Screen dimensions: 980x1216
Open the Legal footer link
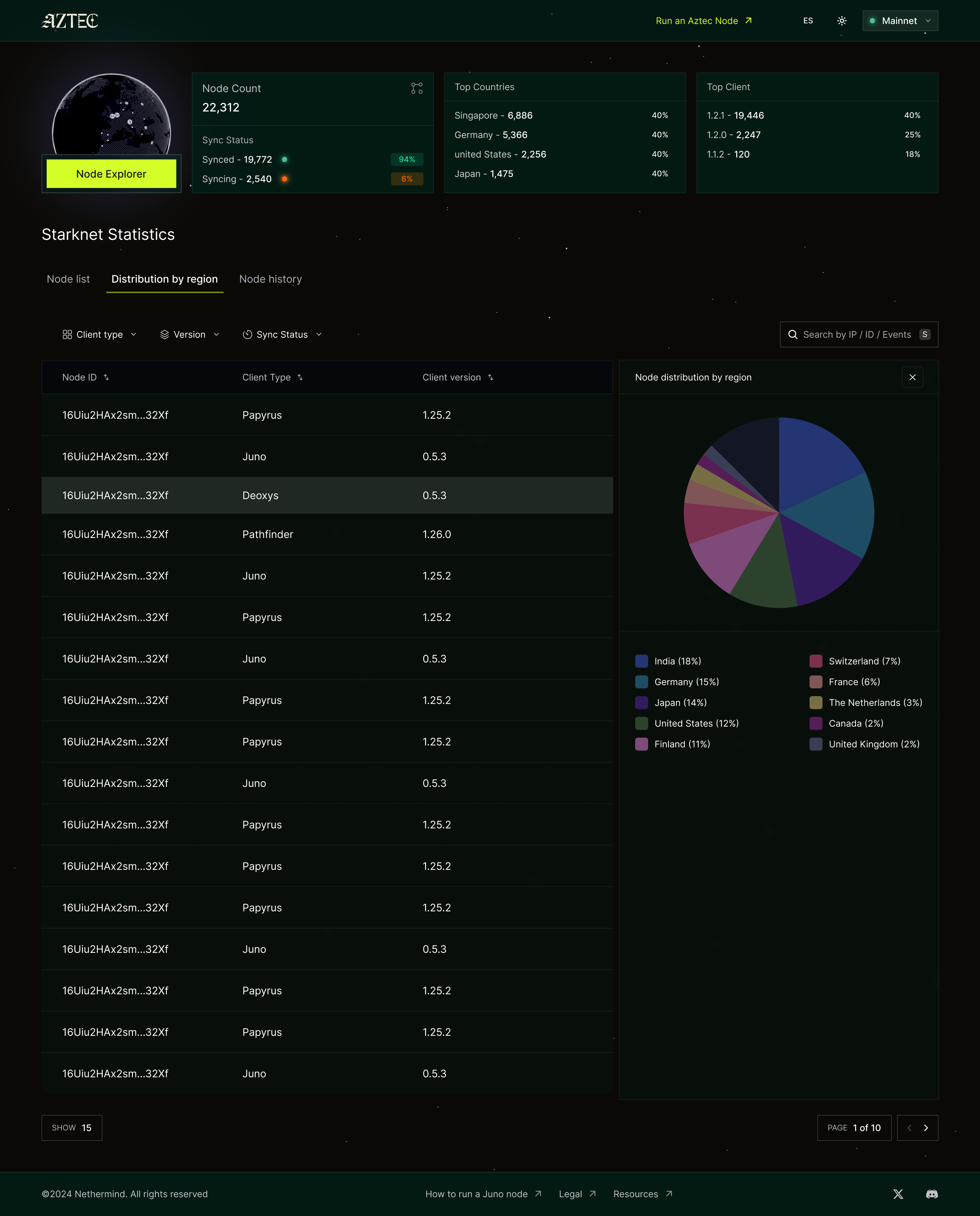(577, 1194)
